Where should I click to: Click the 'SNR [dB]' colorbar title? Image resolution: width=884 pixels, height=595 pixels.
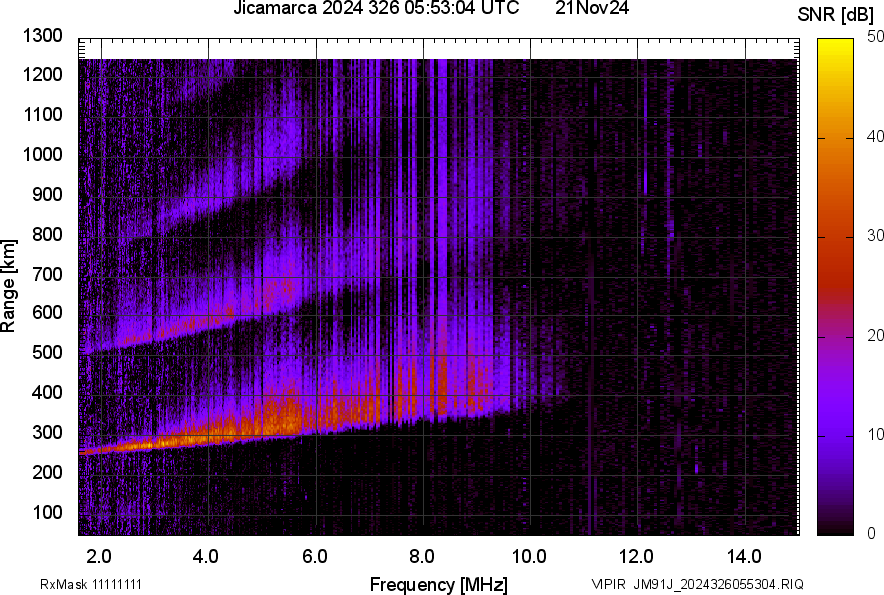tap(836, 15)
